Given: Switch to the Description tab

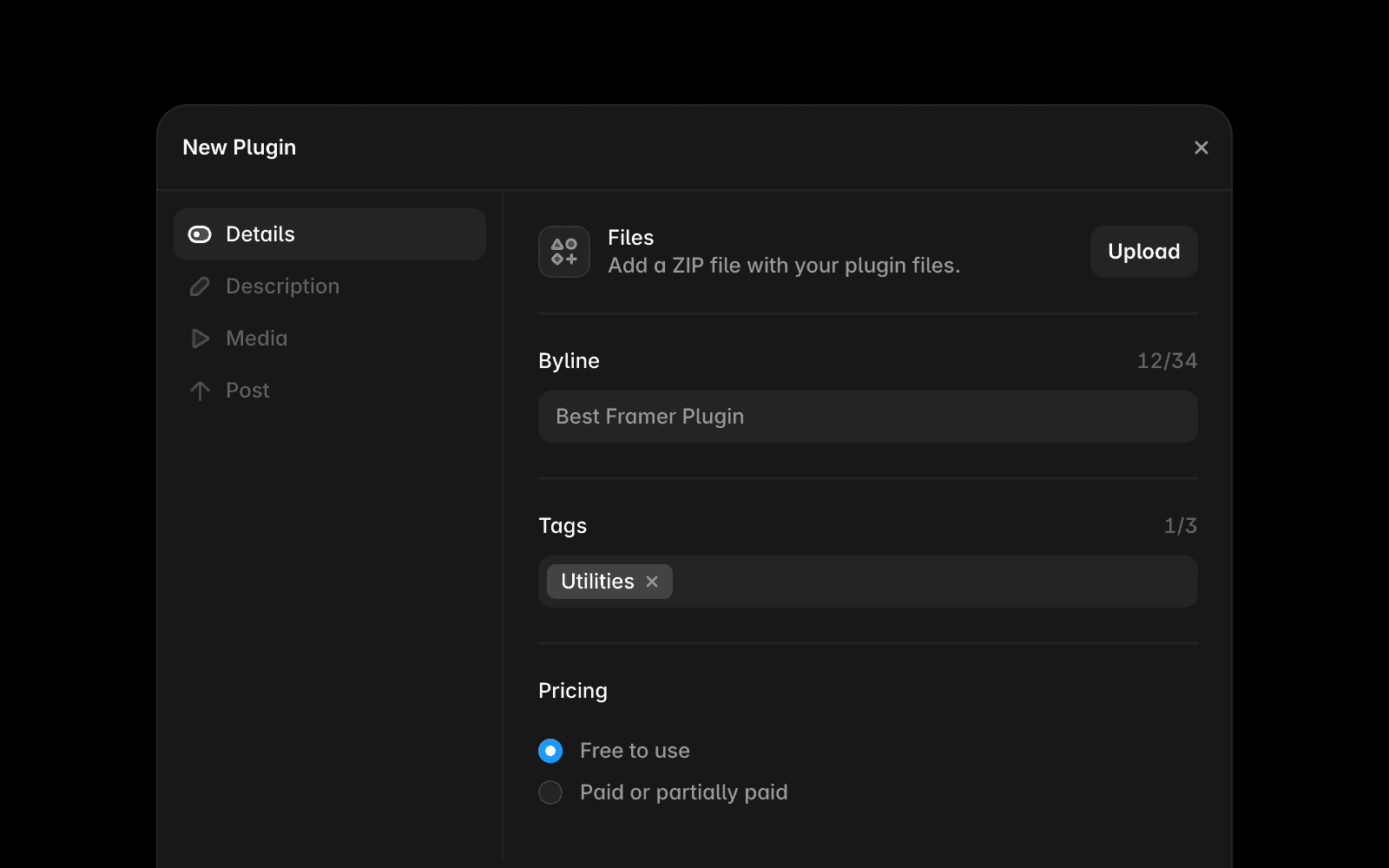Looking at the screenshot, I should [x=330, y=286].
